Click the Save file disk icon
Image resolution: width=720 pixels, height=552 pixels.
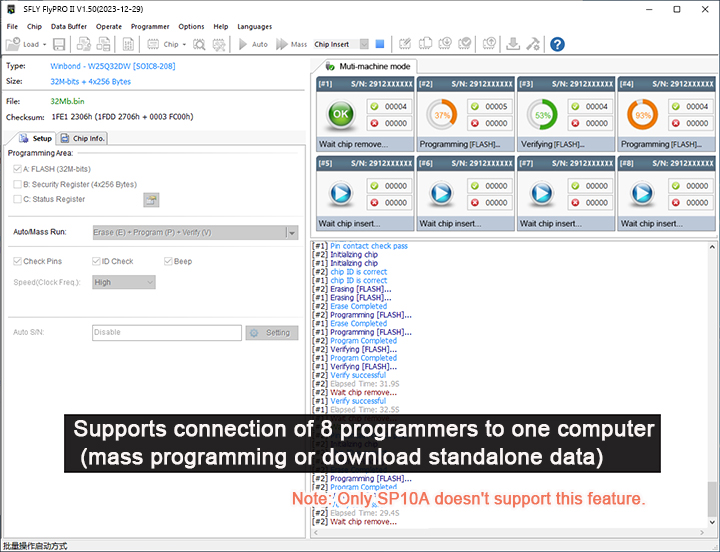tap(59, 44)
